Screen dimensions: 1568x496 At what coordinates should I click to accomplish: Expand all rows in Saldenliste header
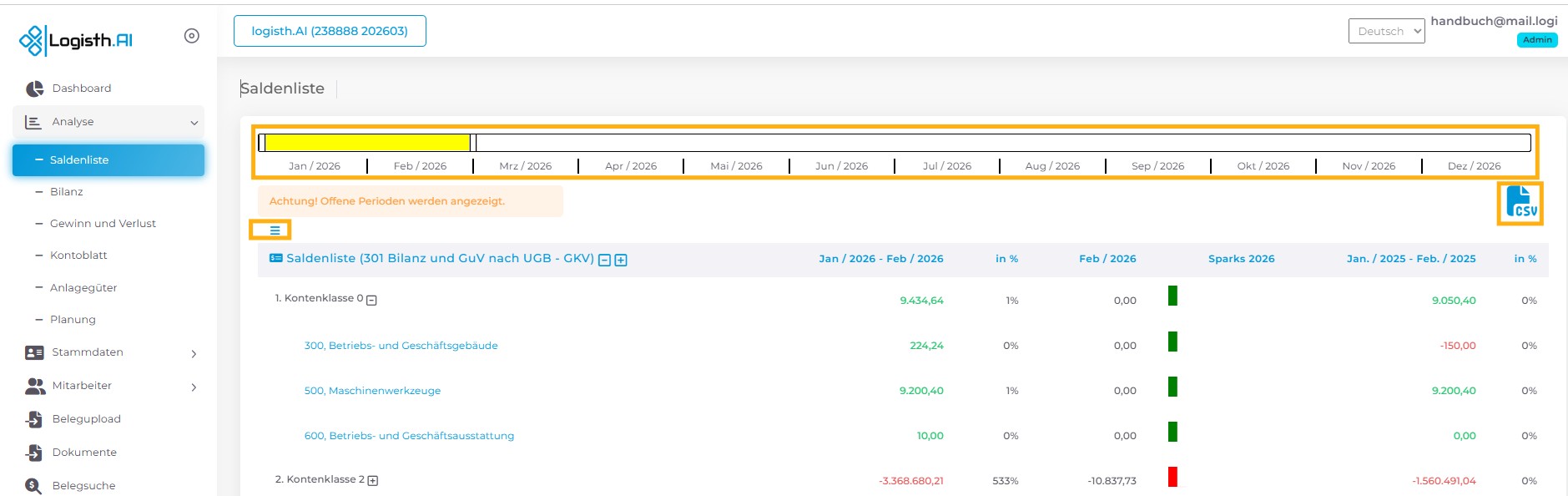[621, 260]
